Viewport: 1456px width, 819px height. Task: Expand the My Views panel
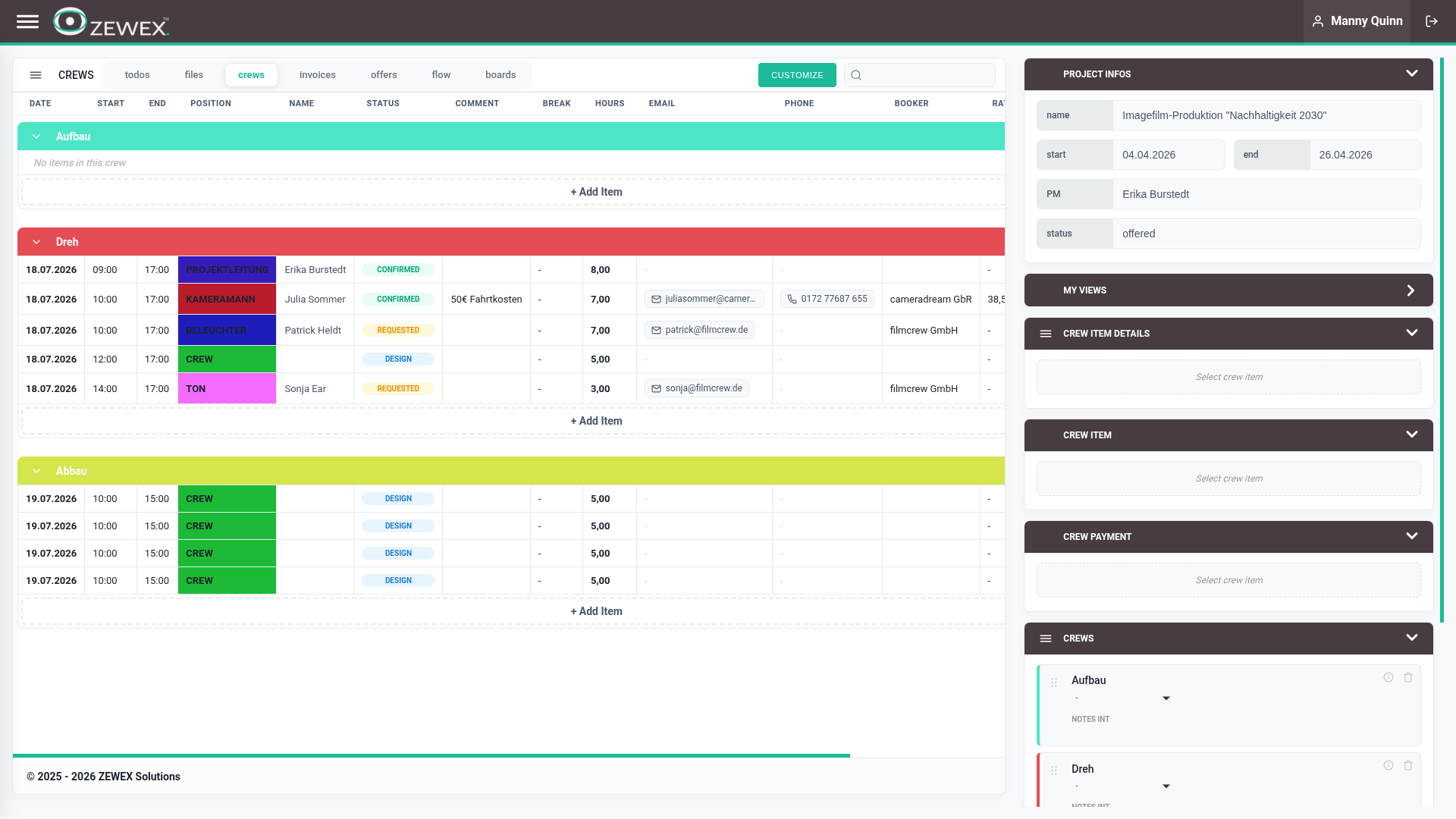point(1410,290)
